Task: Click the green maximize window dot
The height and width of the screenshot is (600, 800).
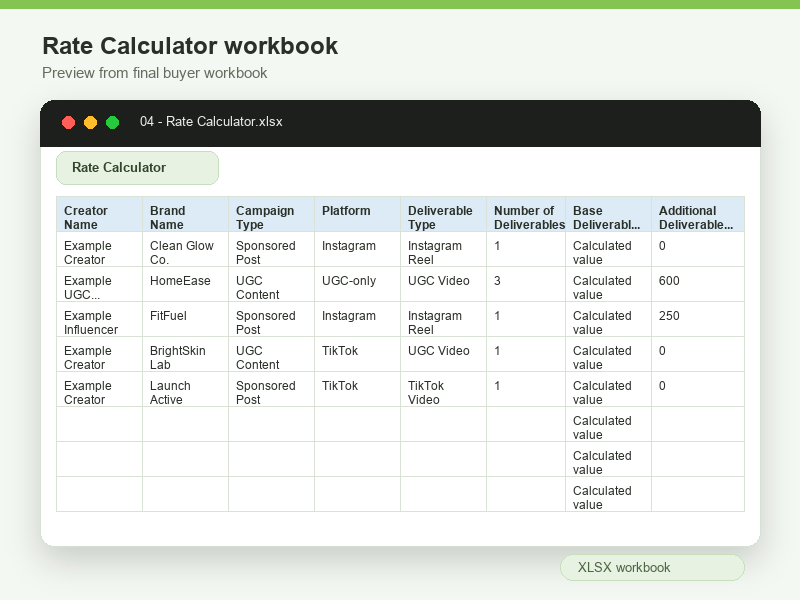Action: tap(112, 122)
